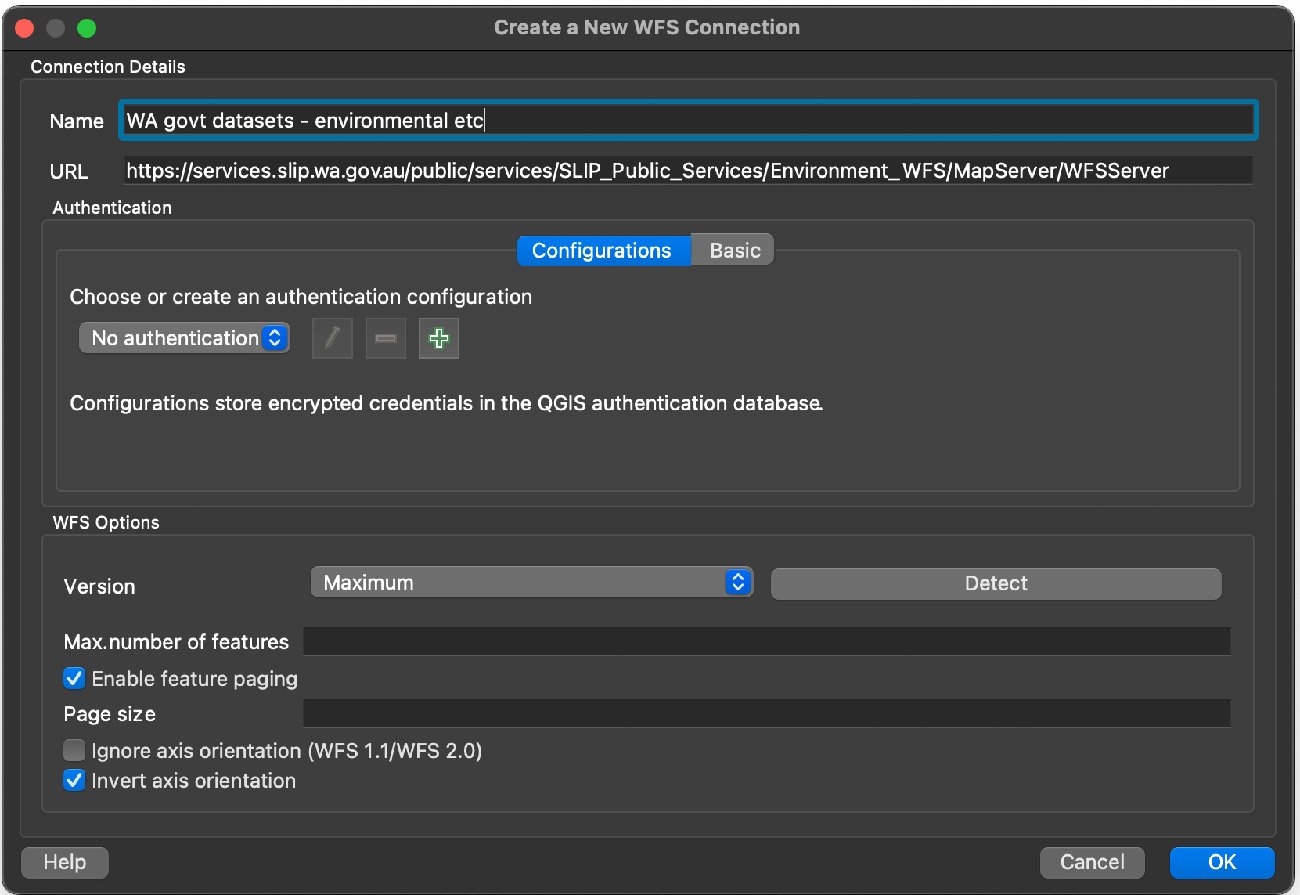Click the 'Choose or create an authentication configuration' text
Screen dimensions: 1300x895
pyautogui.click(x=301, y=297)
